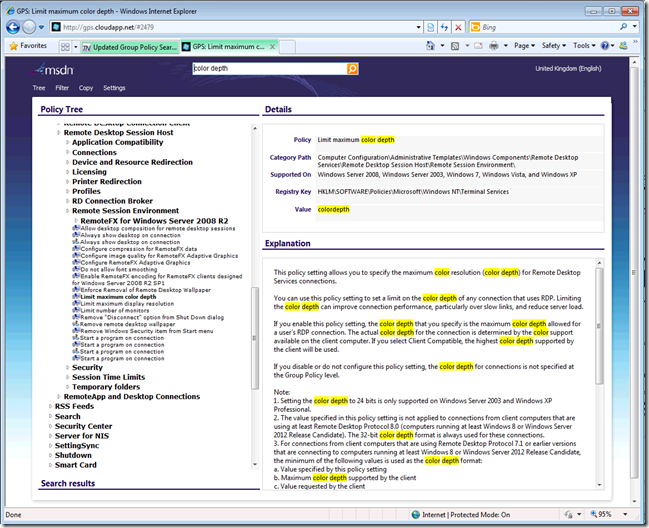Click the msdn logo

53,70
